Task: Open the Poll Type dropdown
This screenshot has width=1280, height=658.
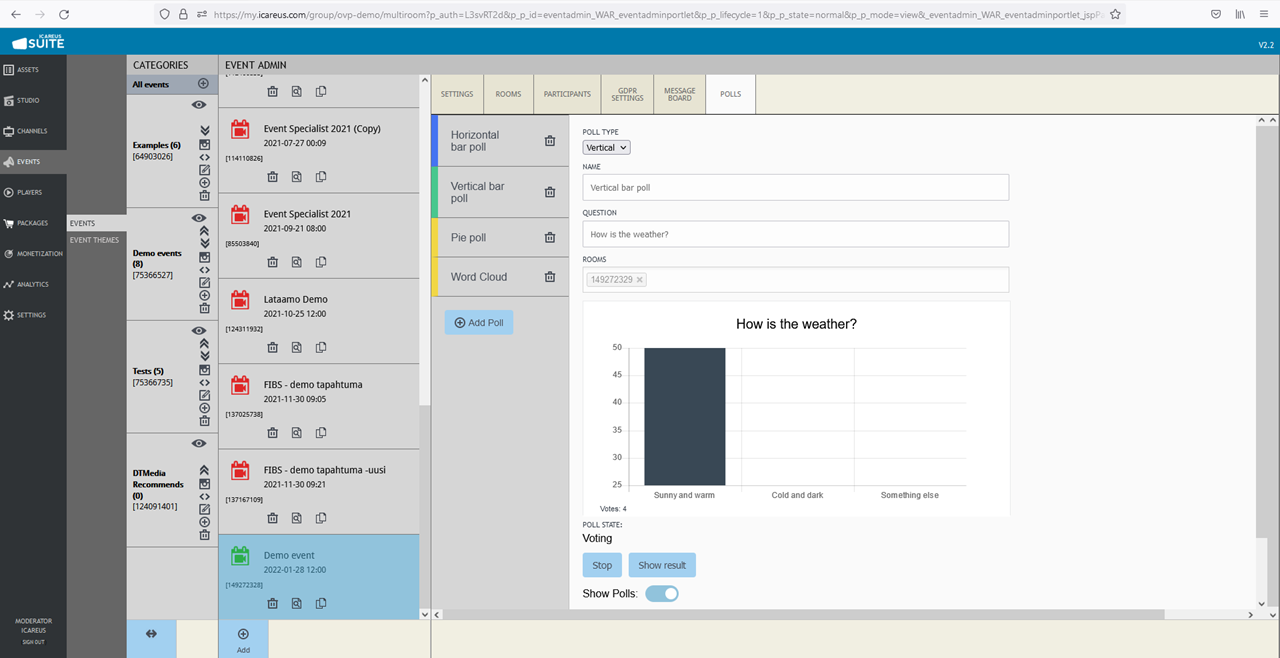Action: (606, 148)
